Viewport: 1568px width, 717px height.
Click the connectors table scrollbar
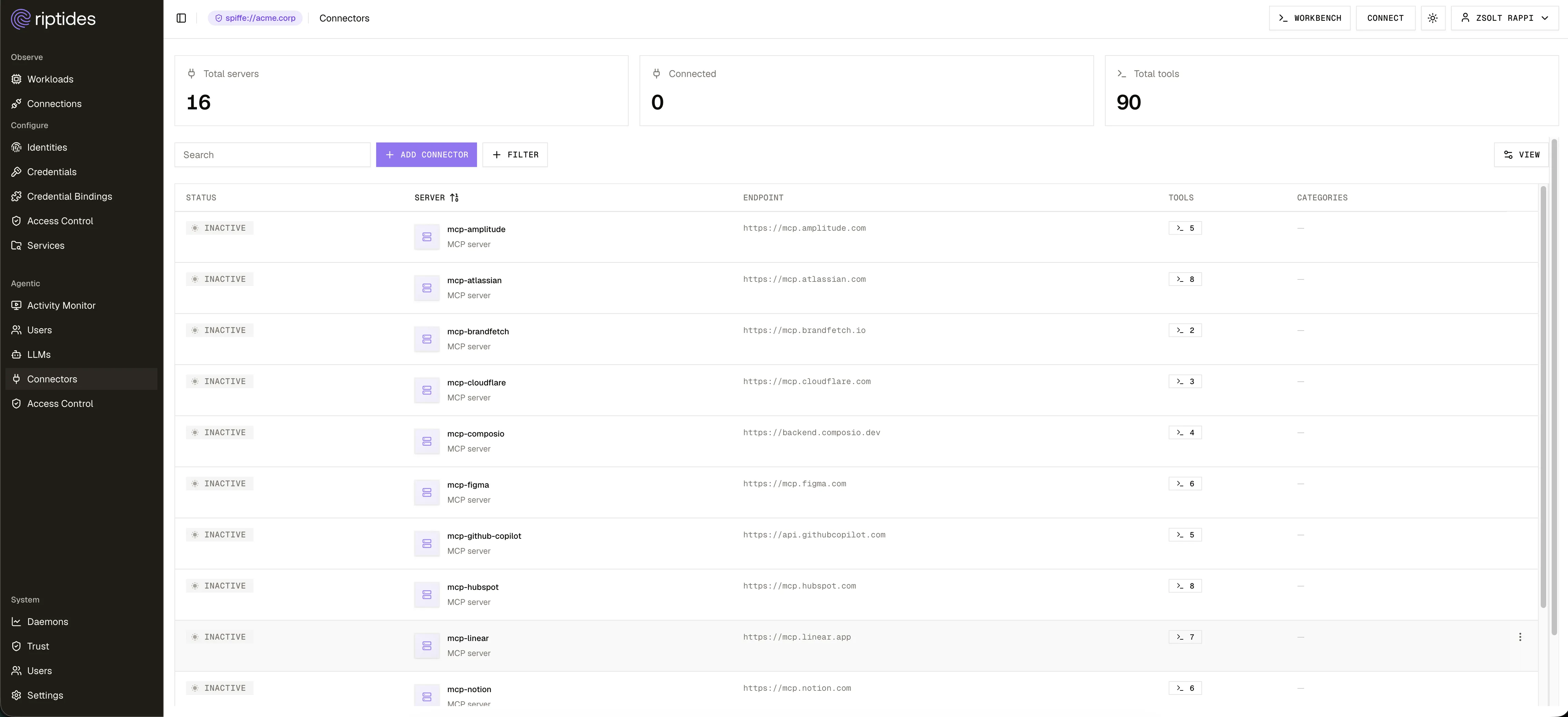coord(1543,397)
